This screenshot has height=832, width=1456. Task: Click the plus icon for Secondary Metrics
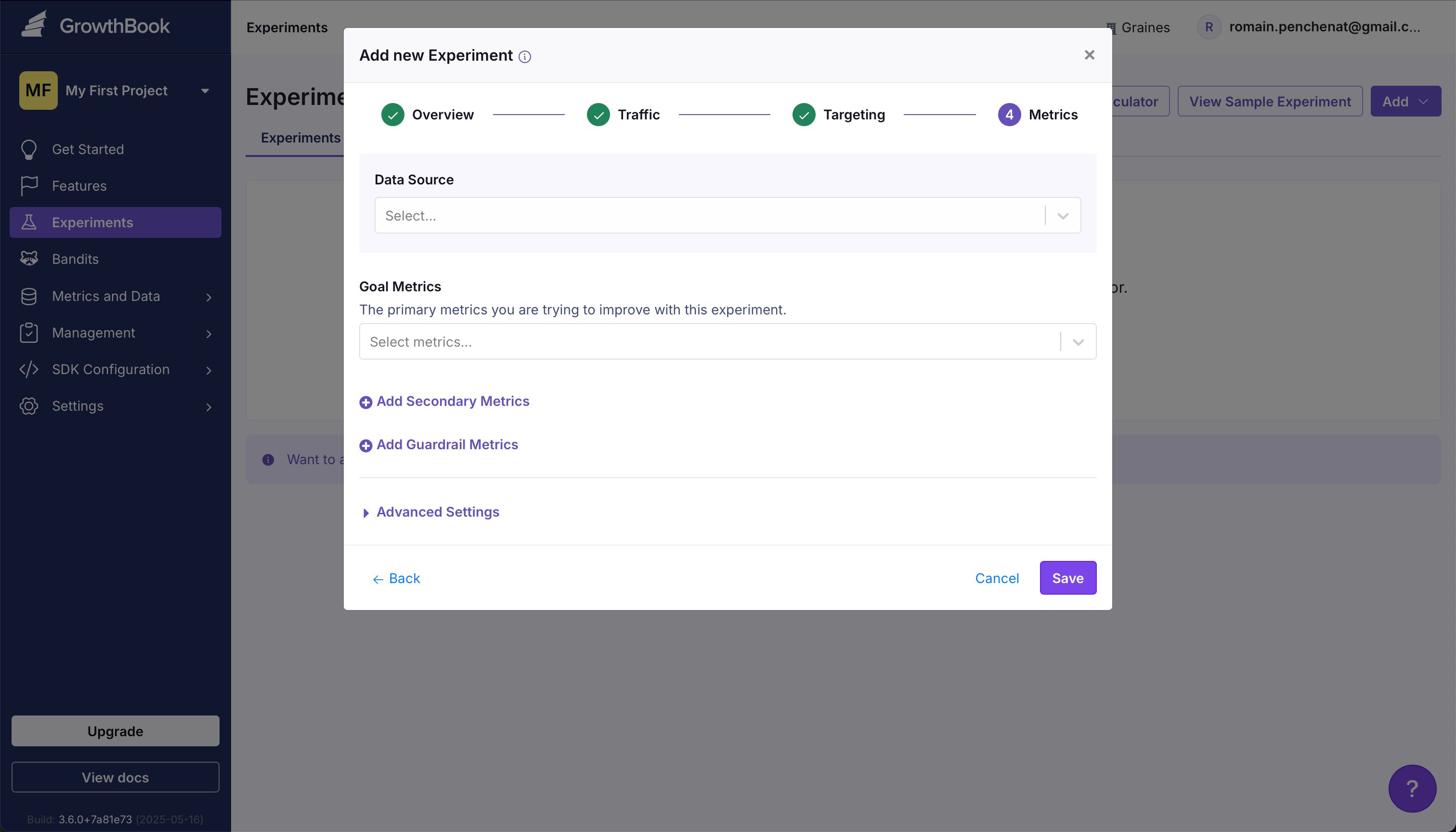(x=366, y=403)
